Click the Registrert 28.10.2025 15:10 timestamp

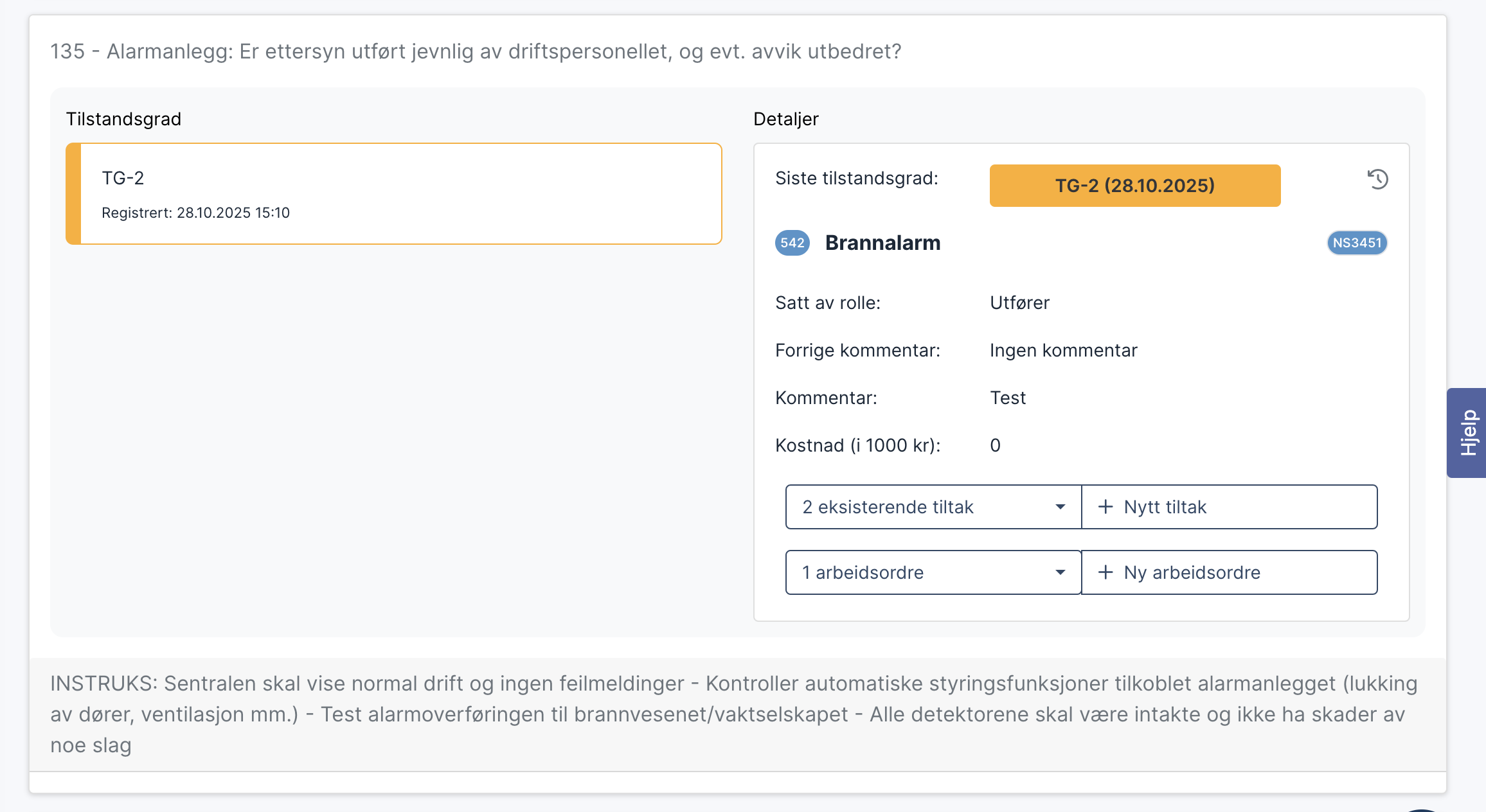pos(195,213)
